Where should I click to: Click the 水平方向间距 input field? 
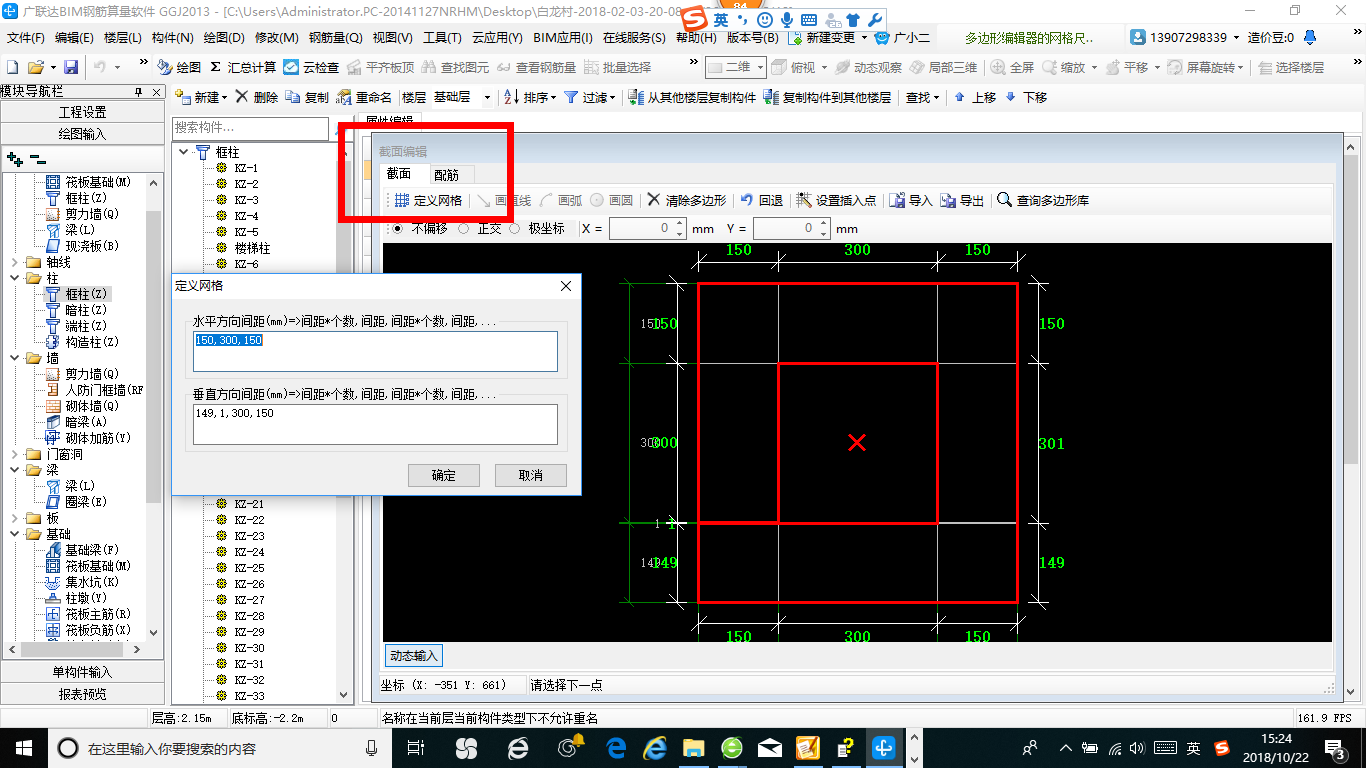(375, 352)
